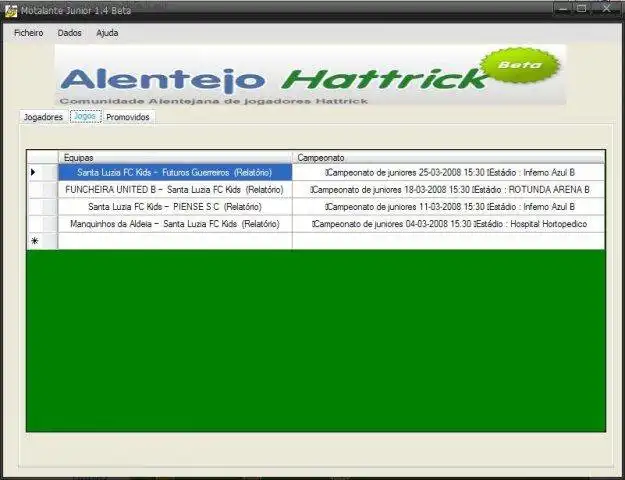Switch to the Jogadores tab

[43, 117]
